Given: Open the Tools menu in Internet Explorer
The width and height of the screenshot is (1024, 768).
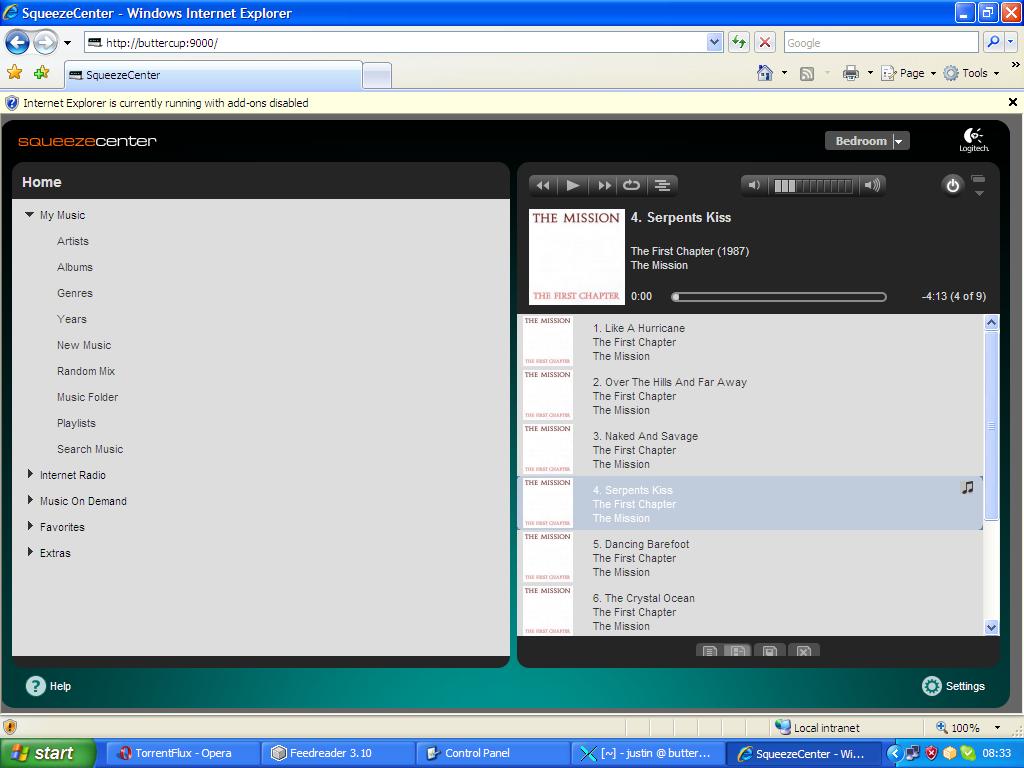Looking at the screenshot, I should 974,73.
